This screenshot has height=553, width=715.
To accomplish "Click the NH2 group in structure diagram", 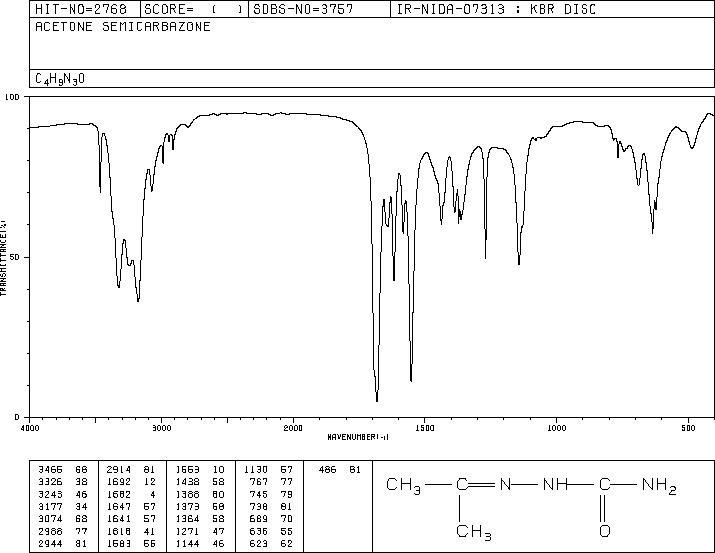I will pos(659,485).
